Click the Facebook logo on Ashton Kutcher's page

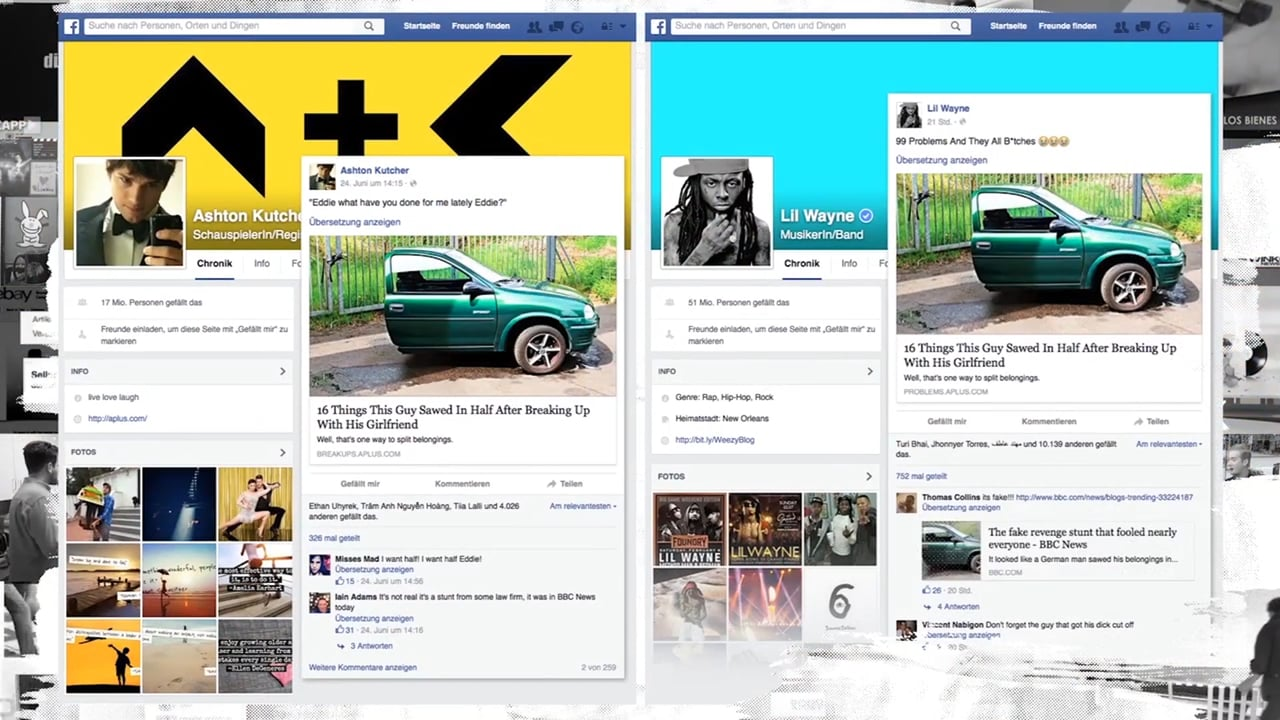tap(72, 26)
